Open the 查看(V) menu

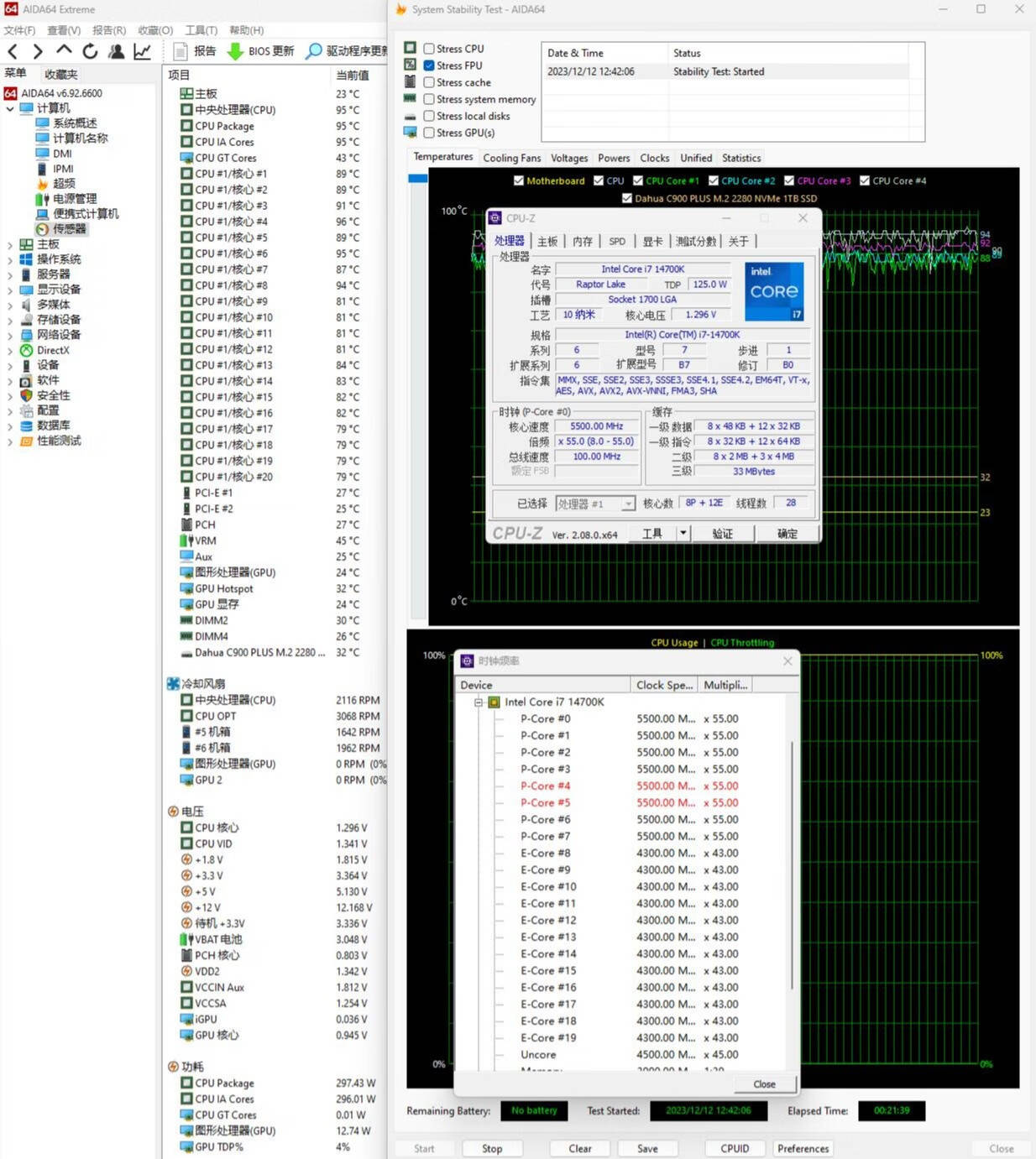click(x=64, y=30)
